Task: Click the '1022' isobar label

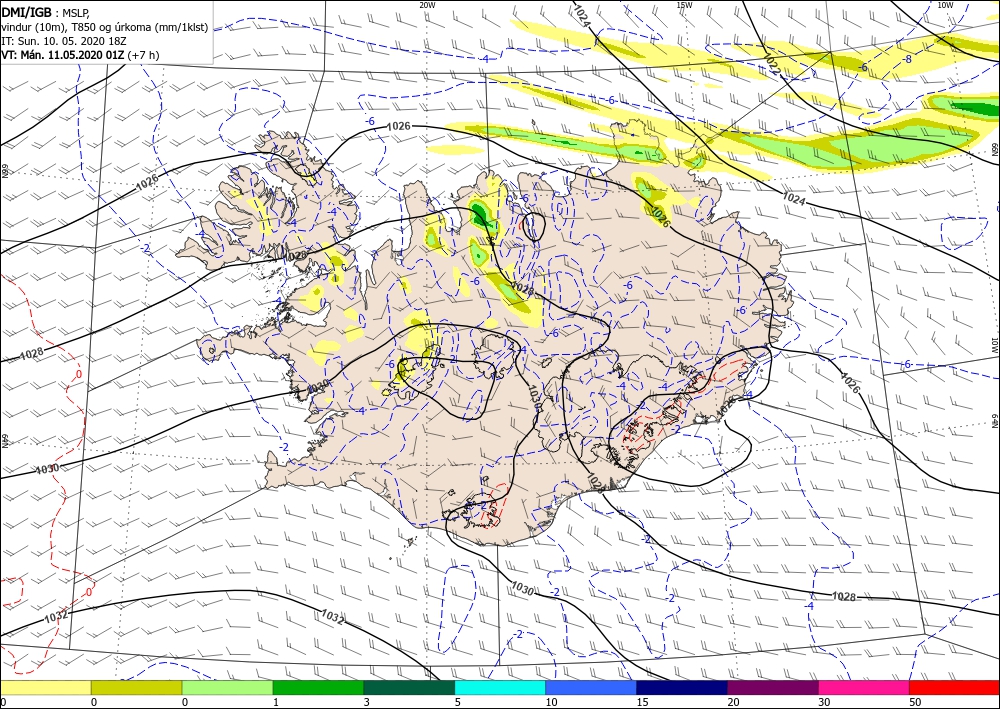Action: 772,64
